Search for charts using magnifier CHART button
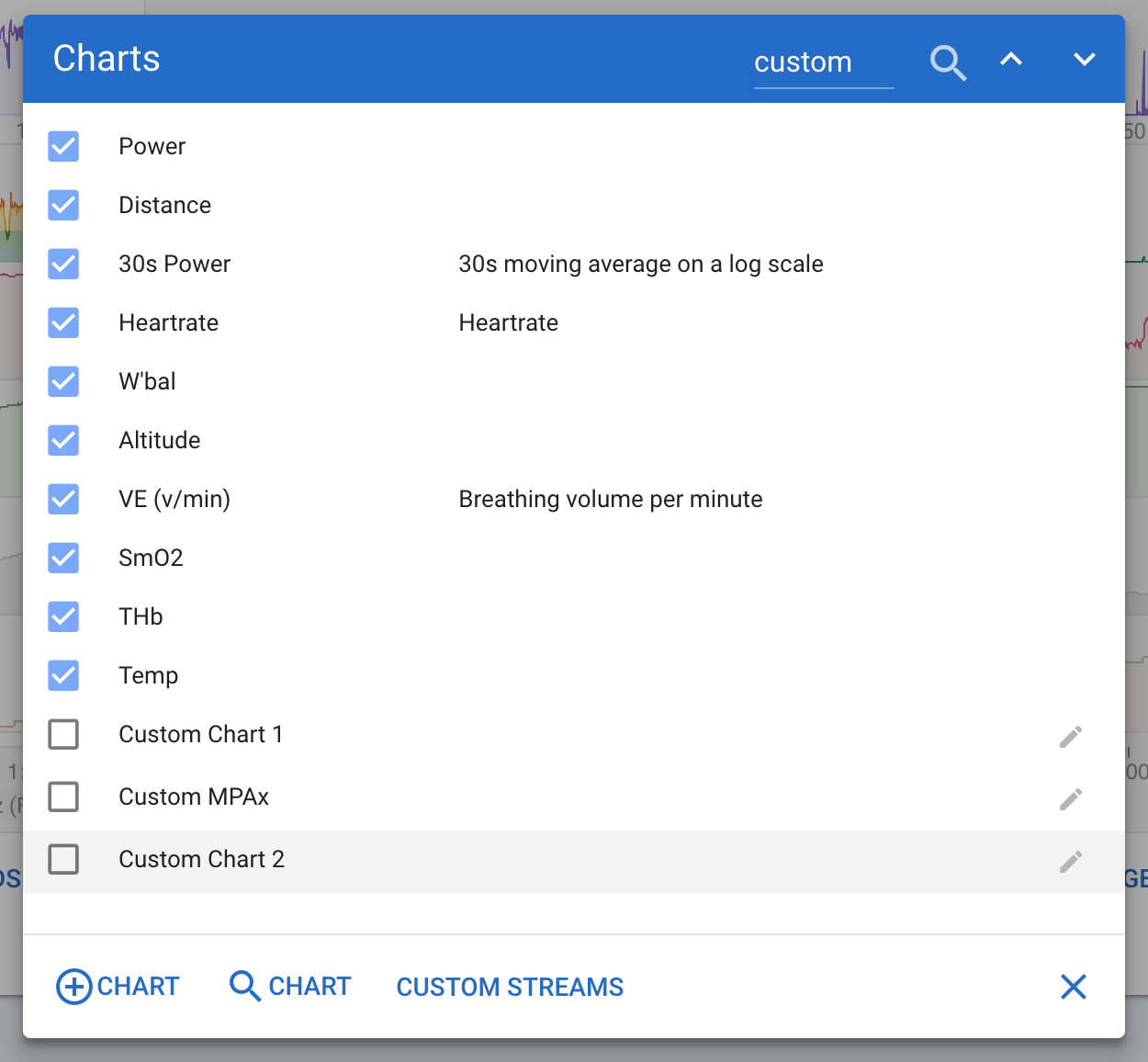 click(290, 987)
